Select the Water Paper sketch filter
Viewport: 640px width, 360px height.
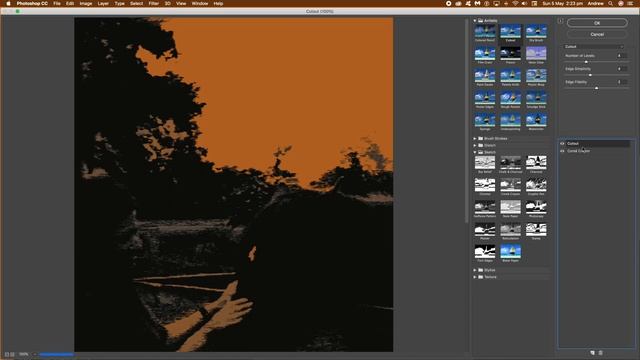511,251
